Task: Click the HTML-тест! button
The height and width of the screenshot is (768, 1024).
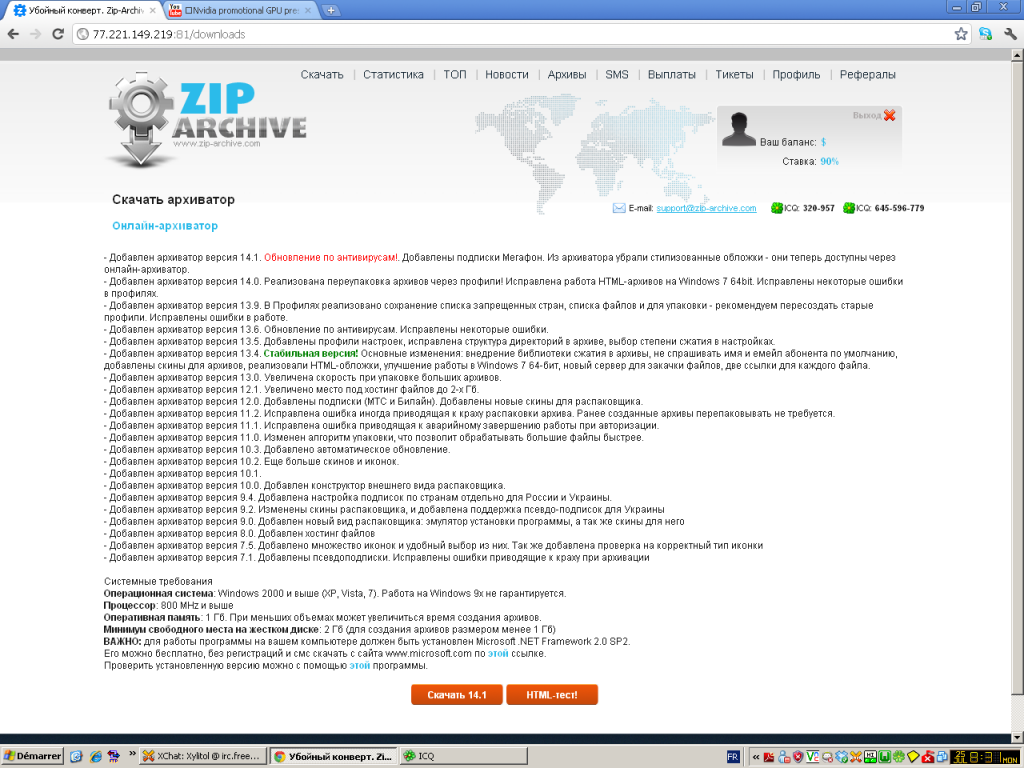Action: point(552,695)
